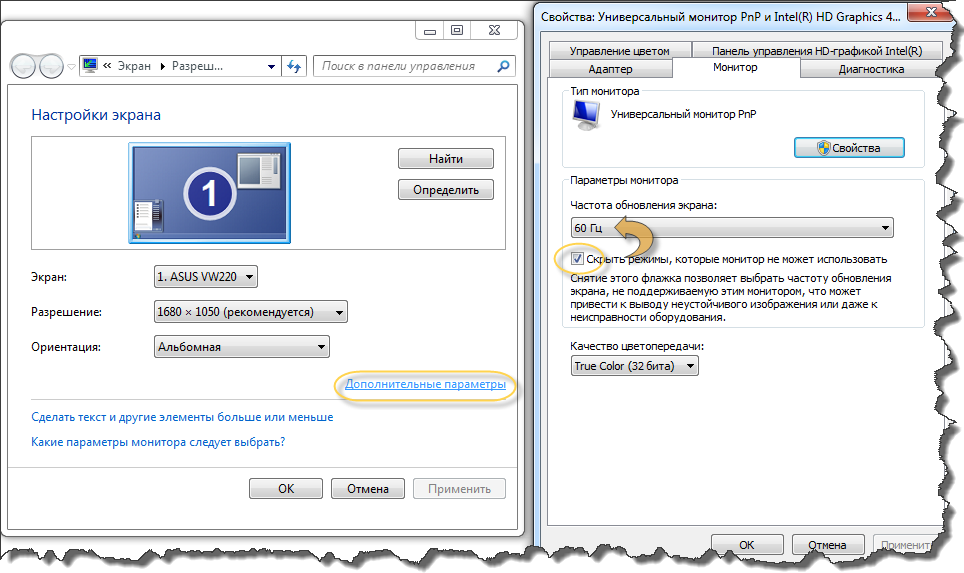This screenshot has height=573, width=964.
Task: Open the Экран dropdown showing ASUS VW220
Action: tap(205, 276)
